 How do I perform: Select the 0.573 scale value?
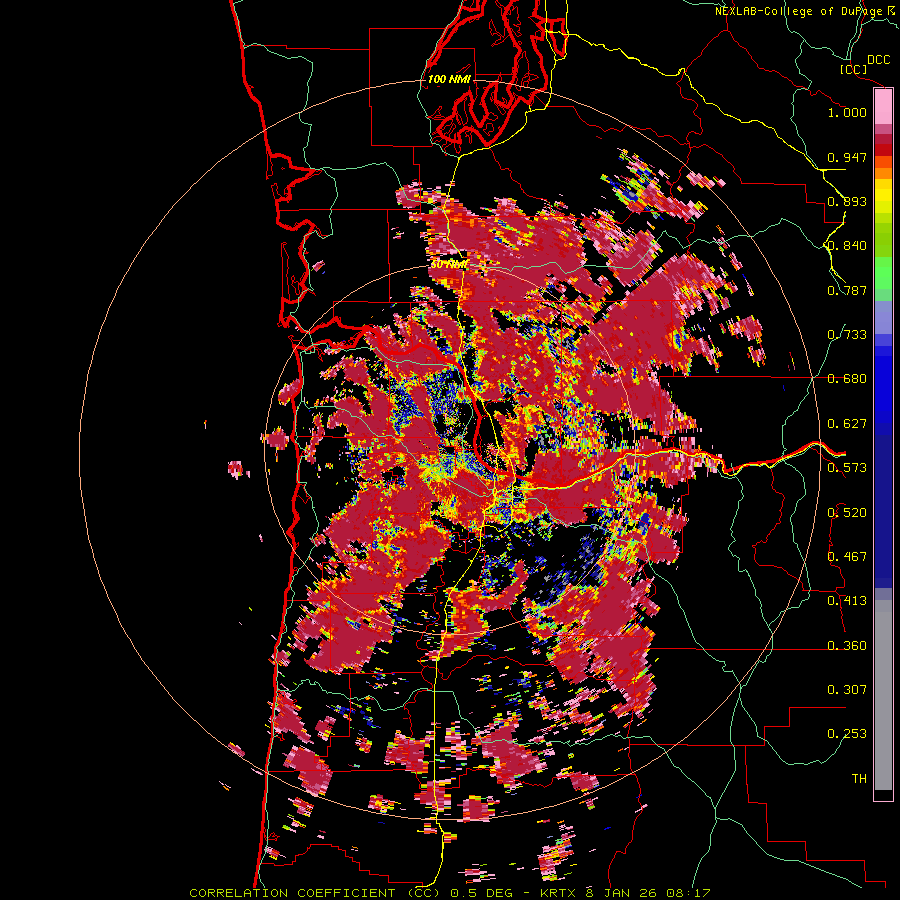(x=847, y=468)
